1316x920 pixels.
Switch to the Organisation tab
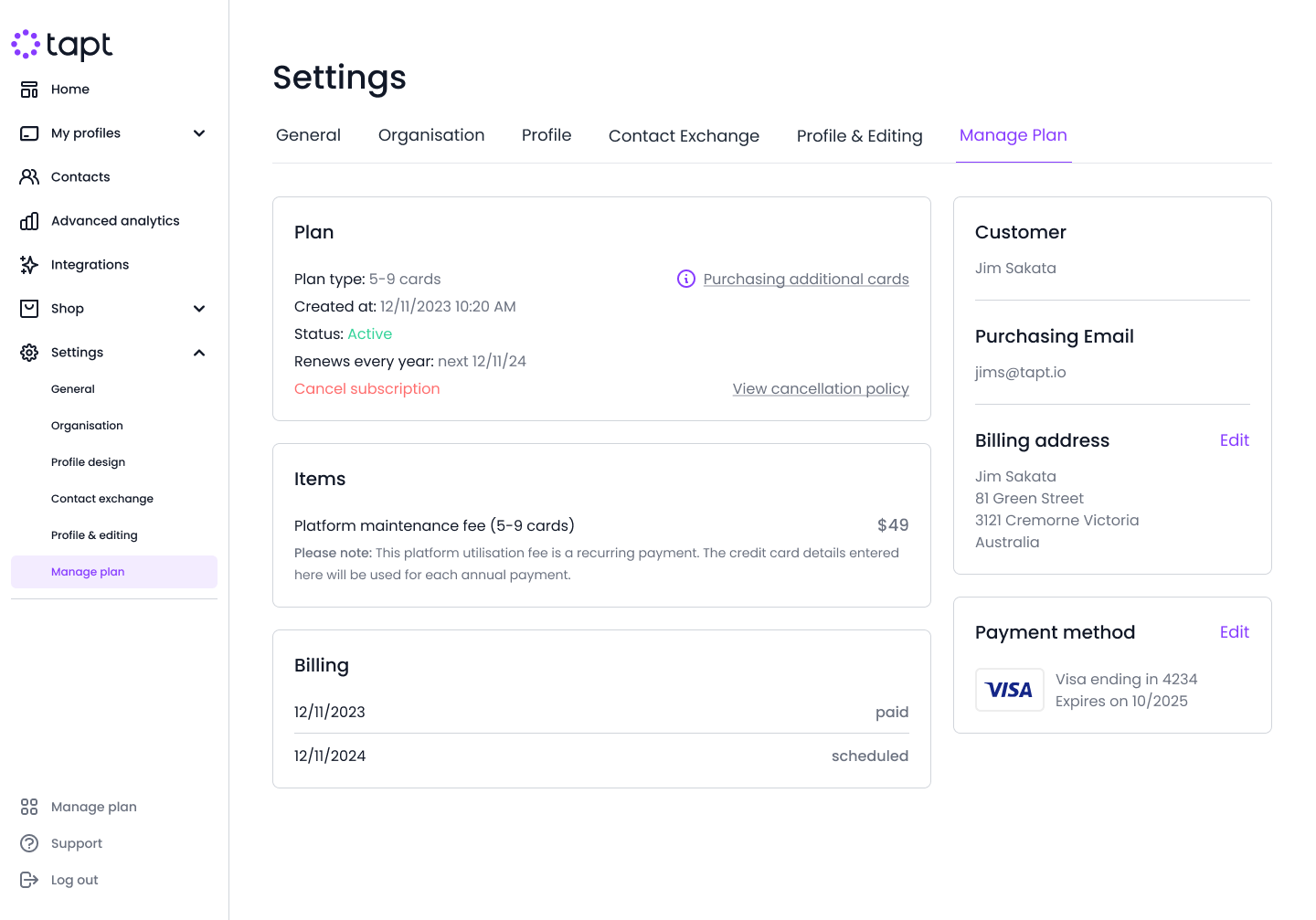[x=431, y=135]
